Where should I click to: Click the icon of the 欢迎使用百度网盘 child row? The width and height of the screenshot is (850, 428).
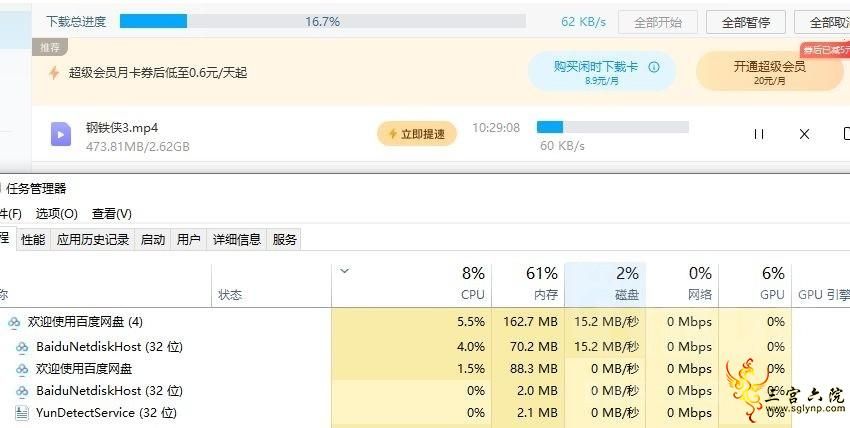[x=22, y=369]
